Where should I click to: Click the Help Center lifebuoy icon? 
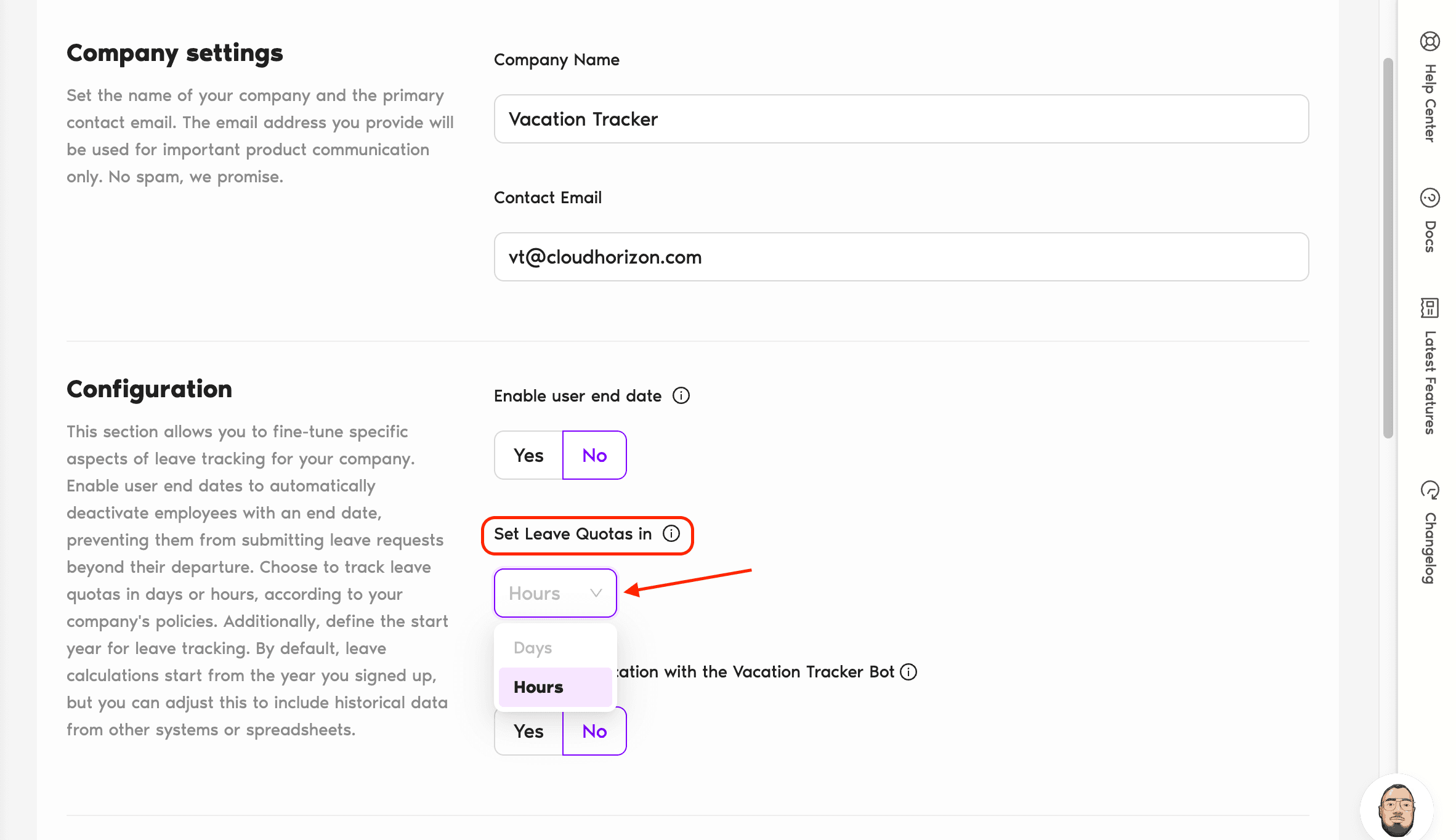(1430, 41)
